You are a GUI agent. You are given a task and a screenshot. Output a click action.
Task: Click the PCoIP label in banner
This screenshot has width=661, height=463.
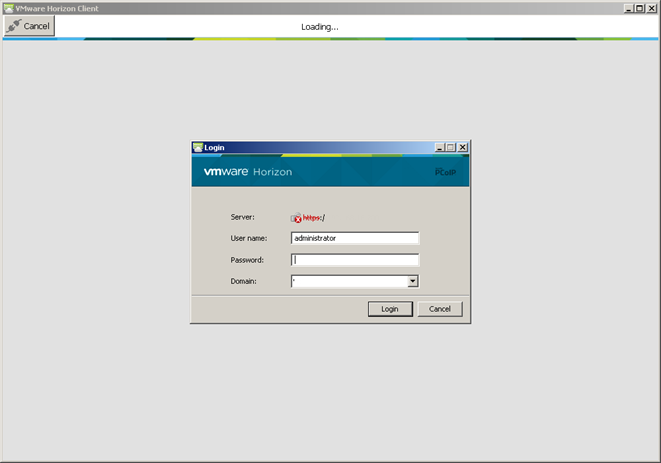pyautogui.click(x=445, y=172)
